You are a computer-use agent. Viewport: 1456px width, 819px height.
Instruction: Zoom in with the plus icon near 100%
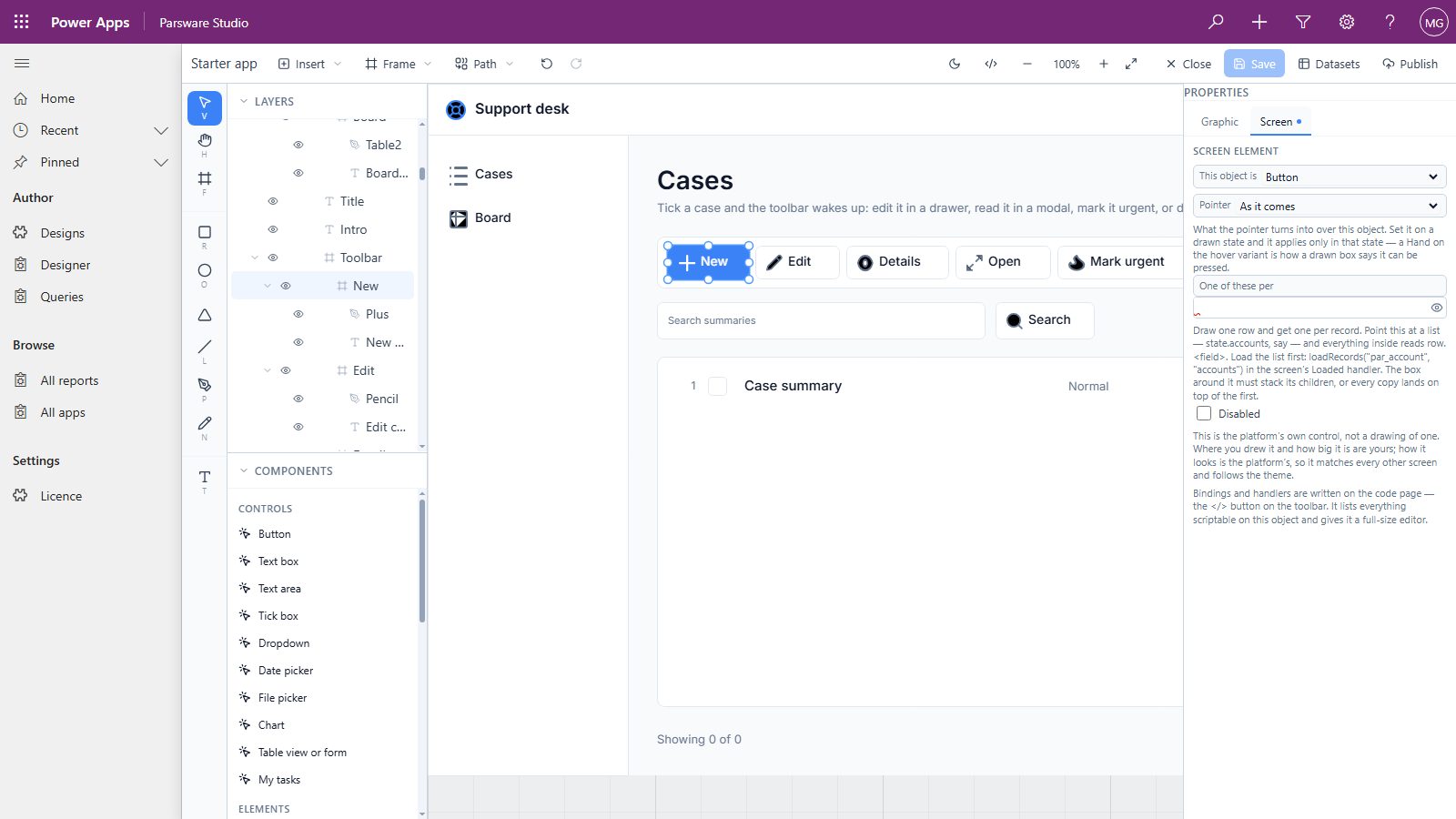[1104, 64]
